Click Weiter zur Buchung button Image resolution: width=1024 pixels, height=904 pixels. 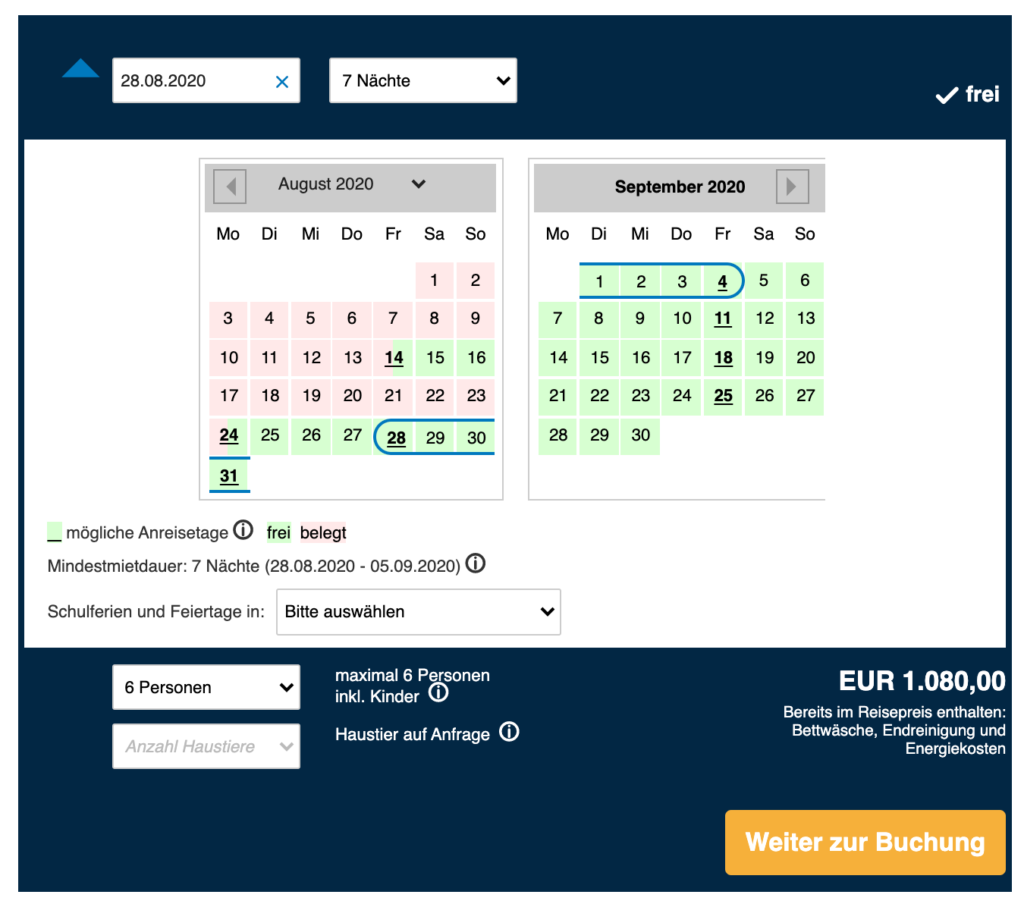point(865,842)
